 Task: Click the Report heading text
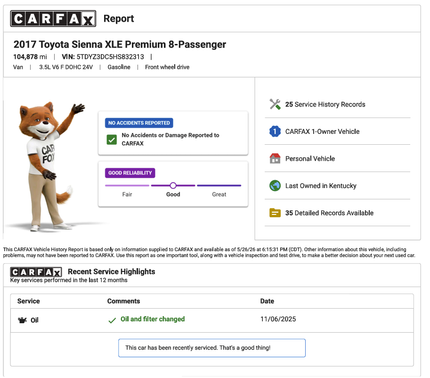click(119, 19)
